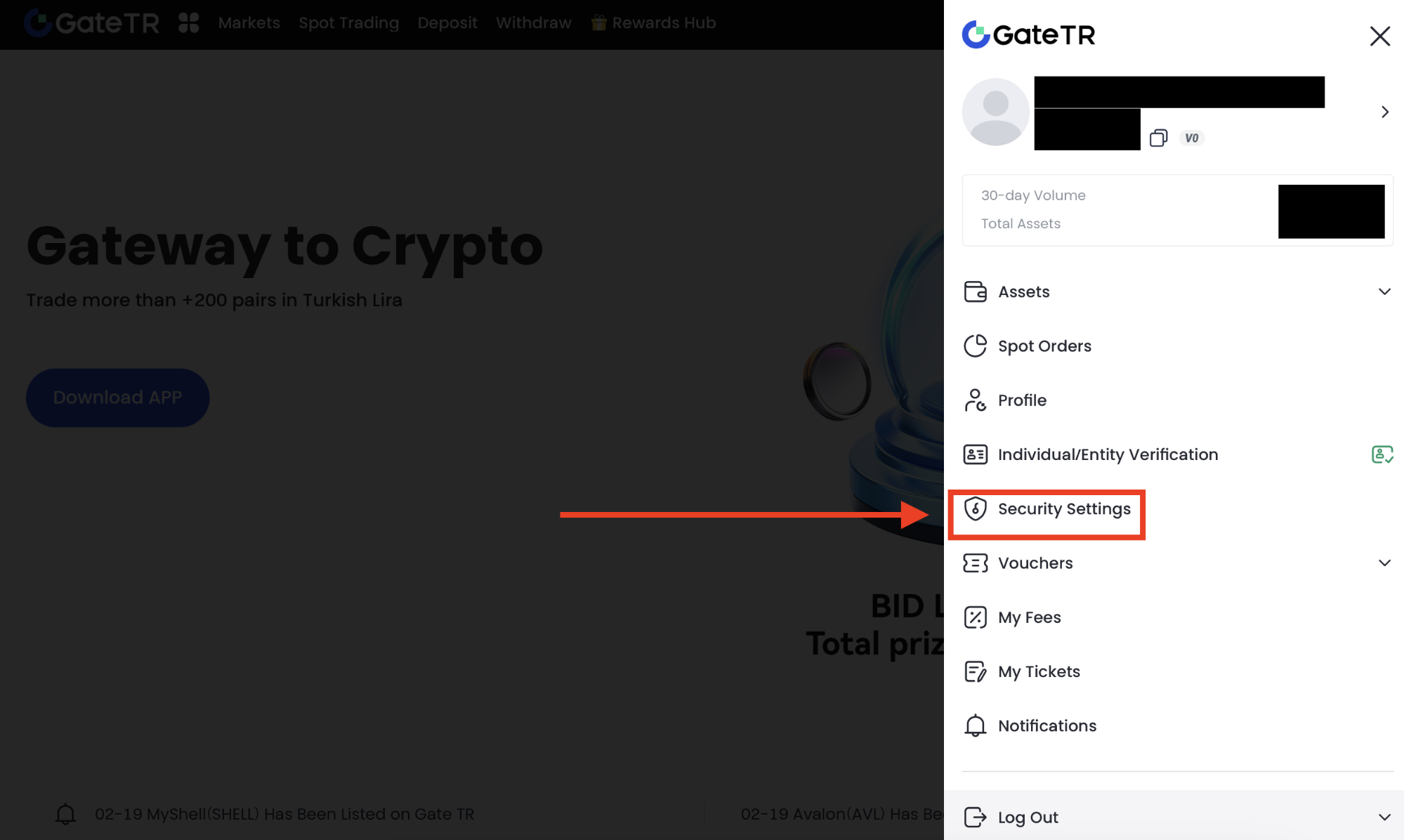Click the Vouchers ticket icon
The image size is (1404, 840).
975,563
